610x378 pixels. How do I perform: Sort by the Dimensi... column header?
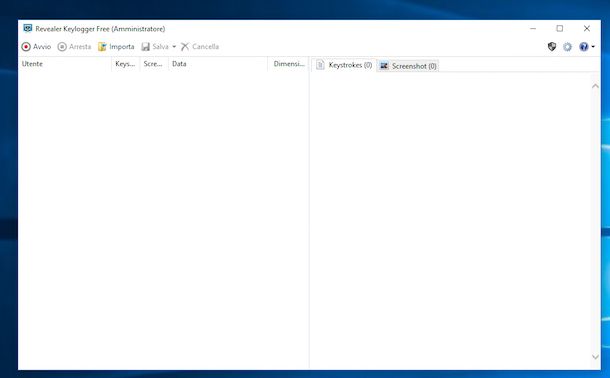point(289,64)
